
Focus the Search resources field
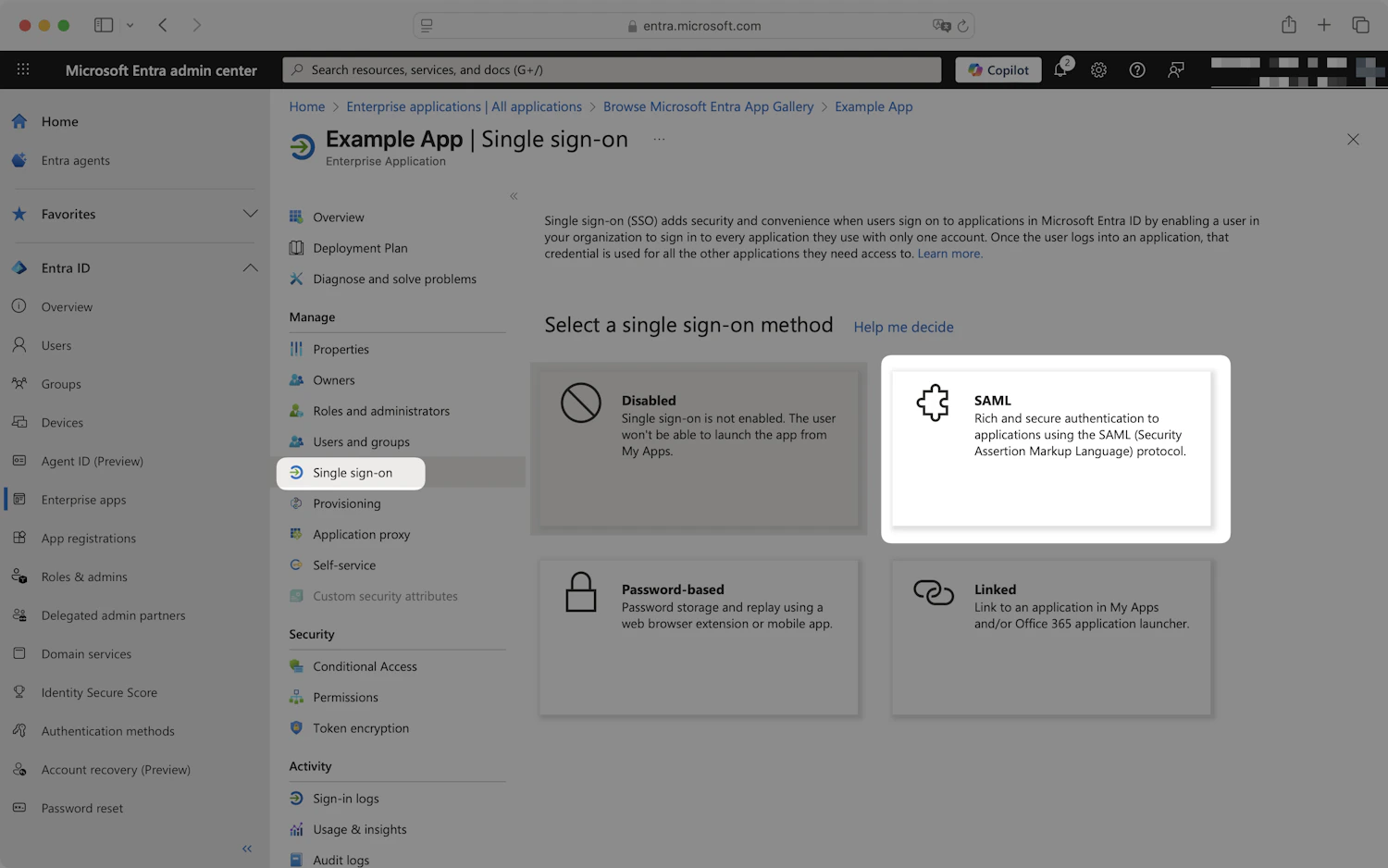pos(612,69)
